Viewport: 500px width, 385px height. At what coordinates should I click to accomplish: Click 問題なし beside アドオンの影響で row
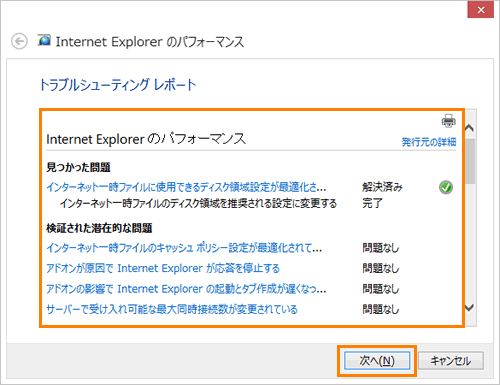[x=381, y=289]
